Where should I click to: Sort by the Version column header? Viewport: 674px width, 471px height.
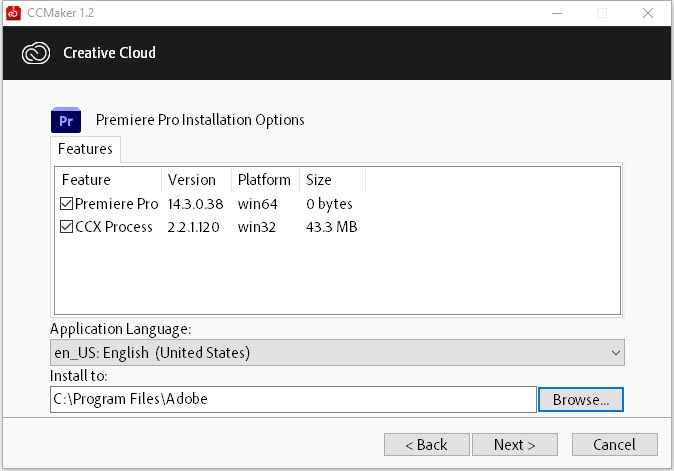[x=196, y=180]
